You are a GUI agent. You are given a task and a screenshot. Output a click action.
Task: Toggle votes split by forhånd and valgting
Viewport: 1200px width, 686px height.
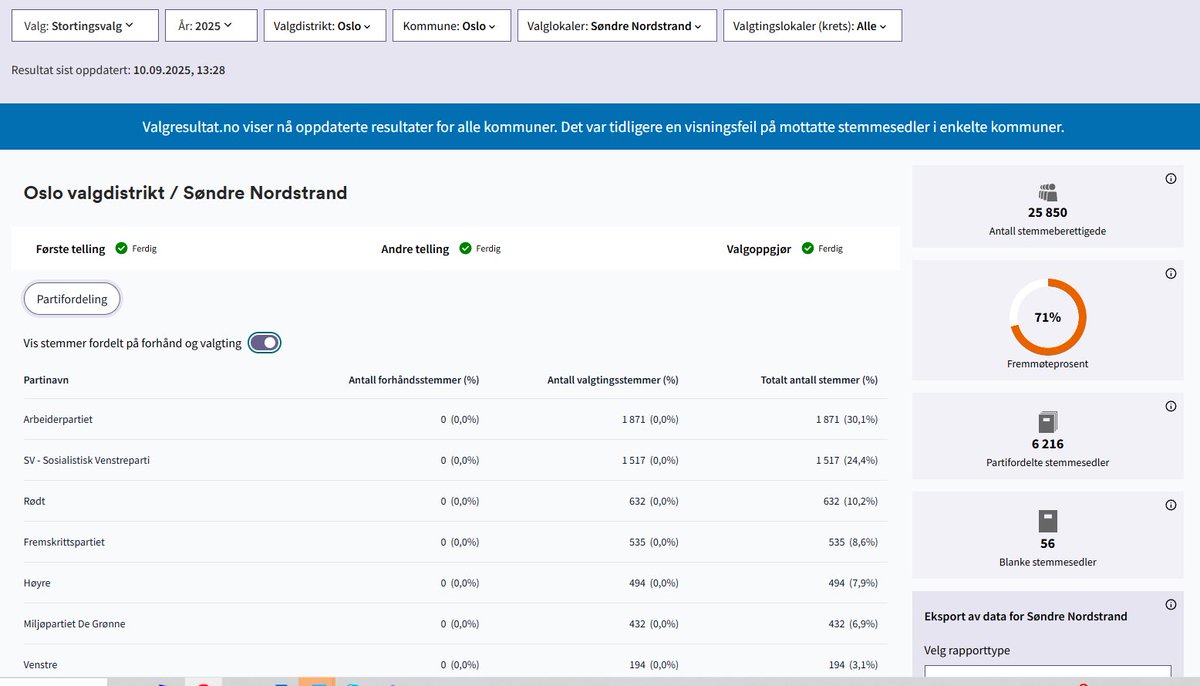[x=265, y=343]
